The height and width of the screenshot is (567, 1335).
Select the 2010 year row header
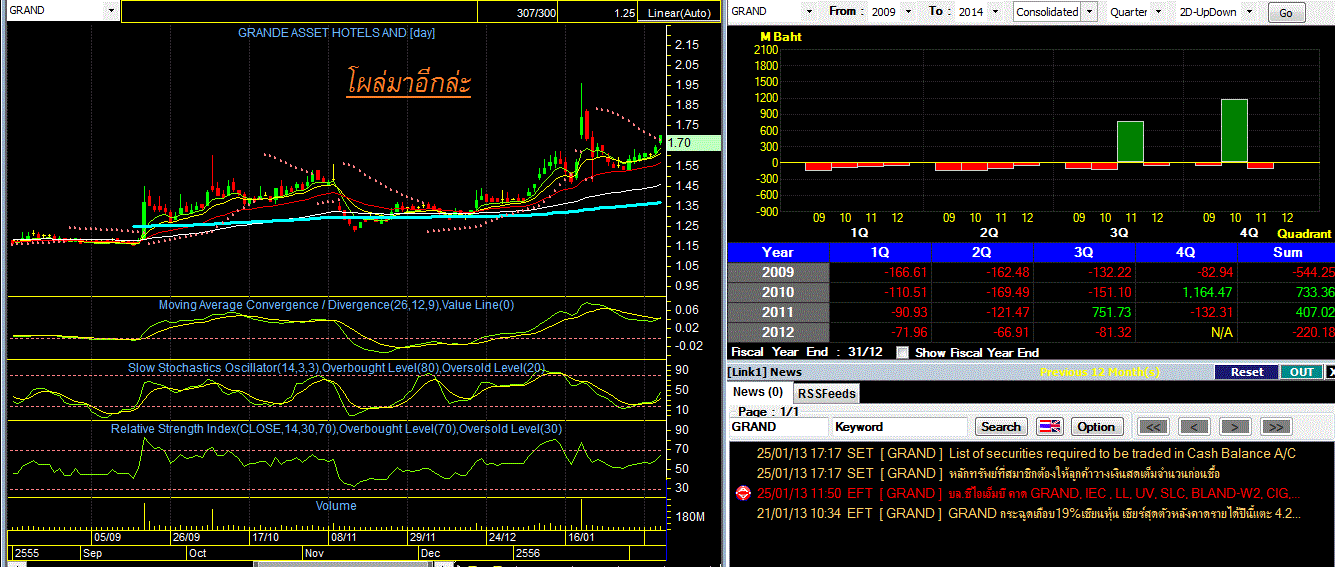778,292
